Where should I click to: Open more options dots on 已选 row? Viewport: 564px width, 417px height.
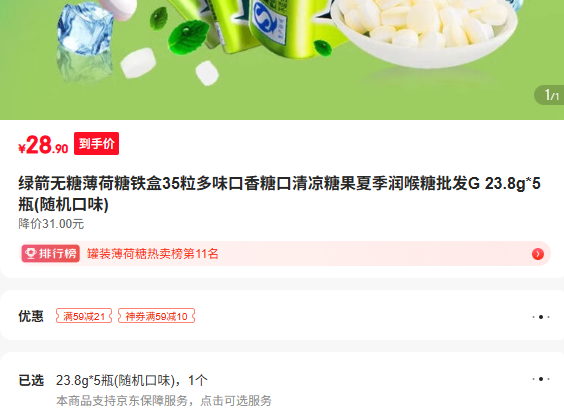541,379
